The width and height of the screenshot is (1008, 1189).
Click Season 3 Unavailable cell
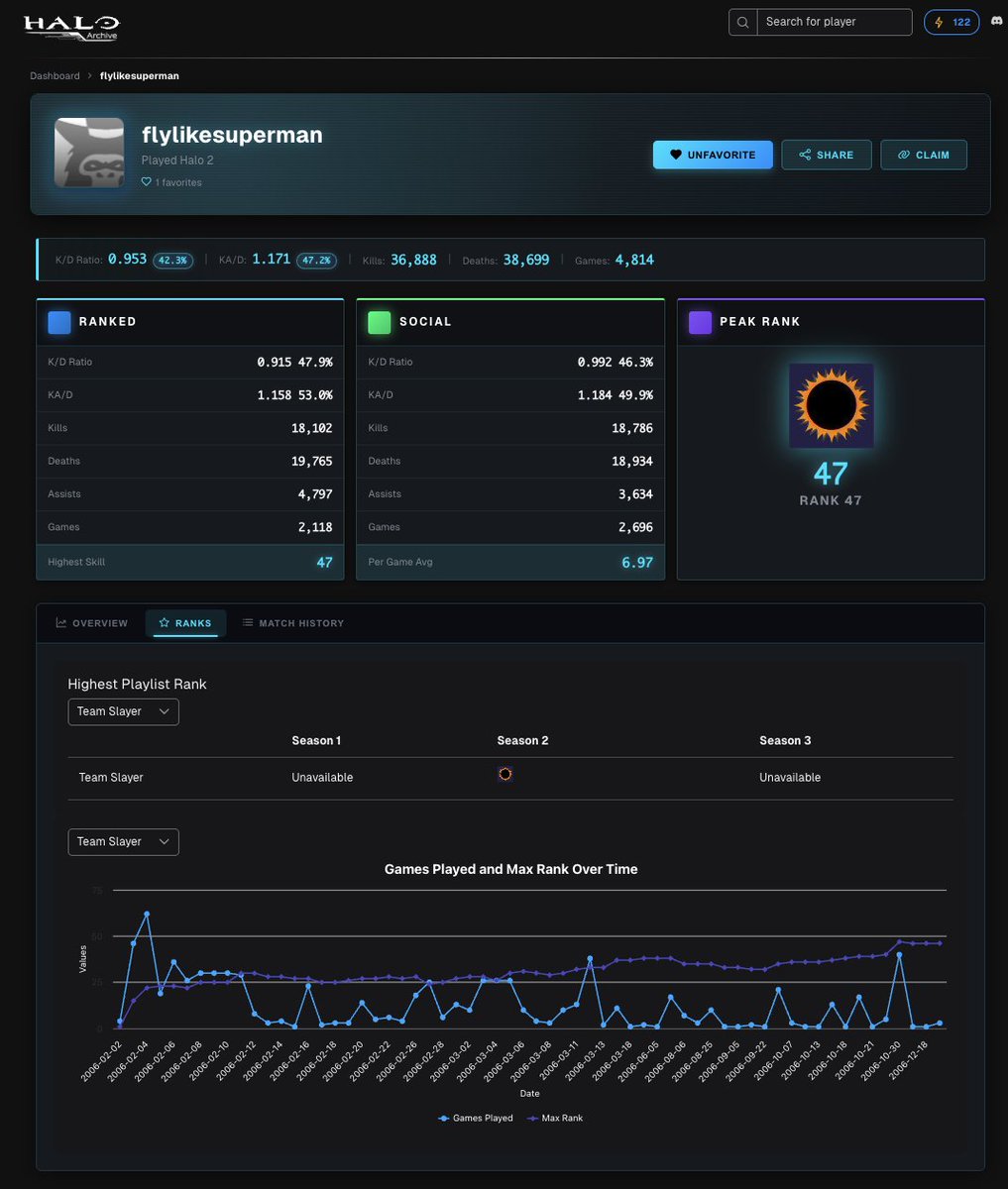790,778
